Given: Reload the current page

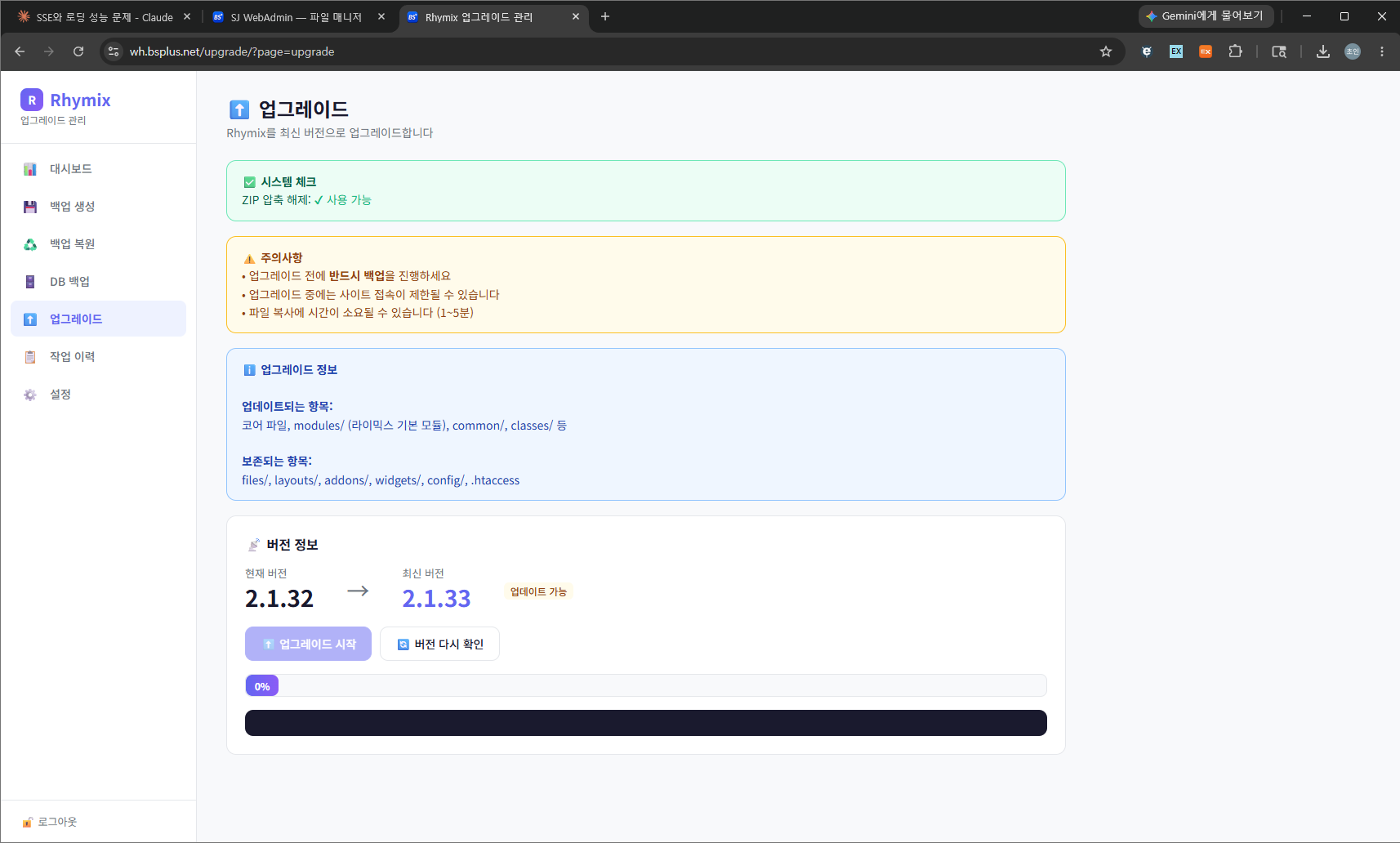Looking at the screenshot, I should coord(78,51).
